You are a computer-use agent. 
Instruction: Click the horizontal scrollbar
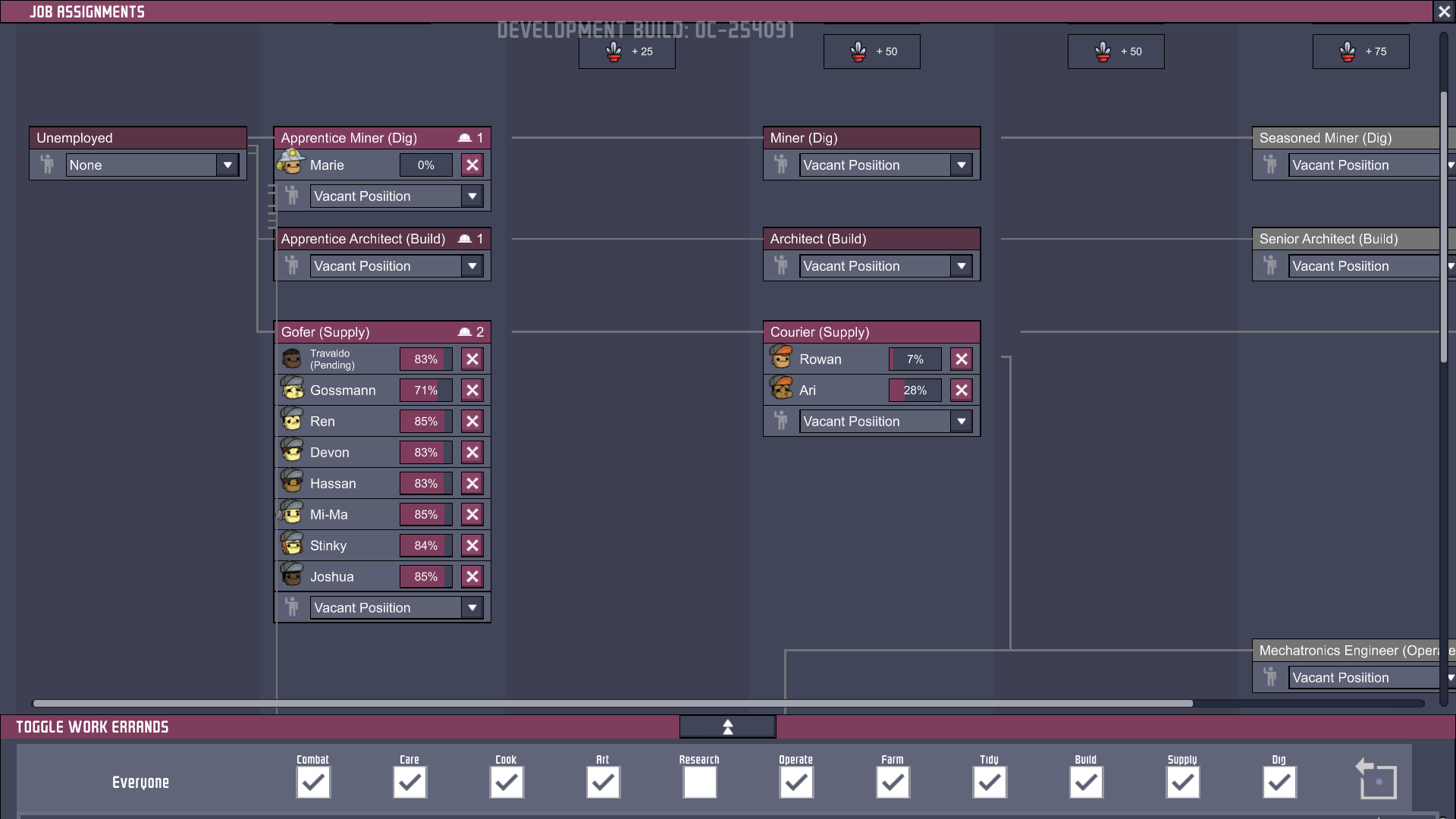[611, 704]
